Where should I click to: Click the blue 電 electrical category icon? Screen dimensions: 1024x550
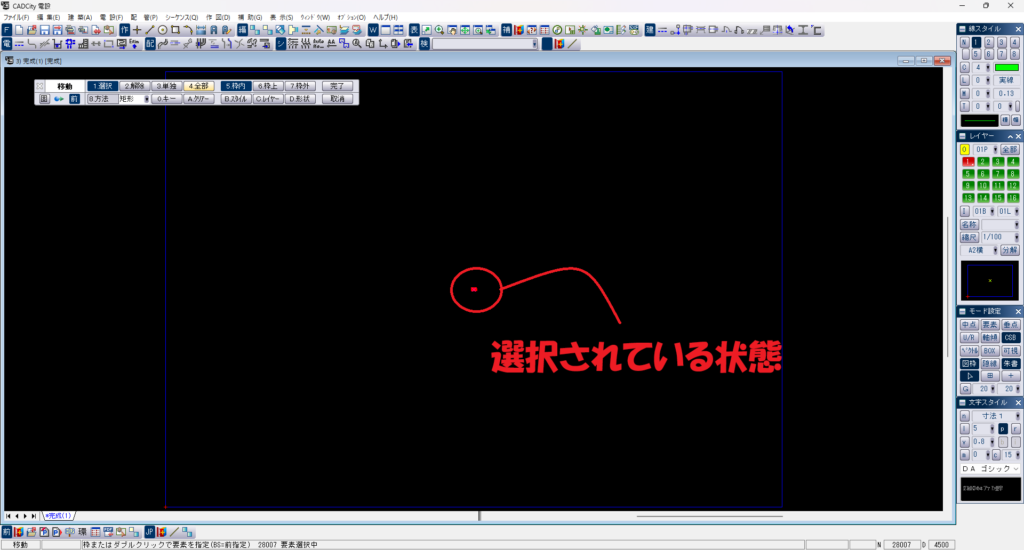[7, 44]
